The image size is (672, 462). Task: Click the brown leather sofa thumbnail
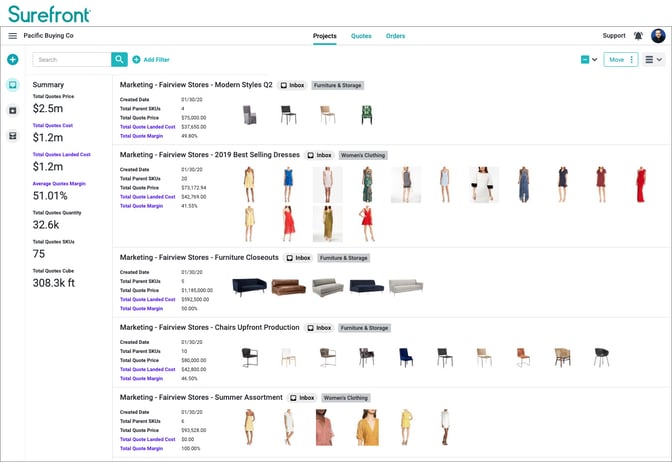pos(292,287)
